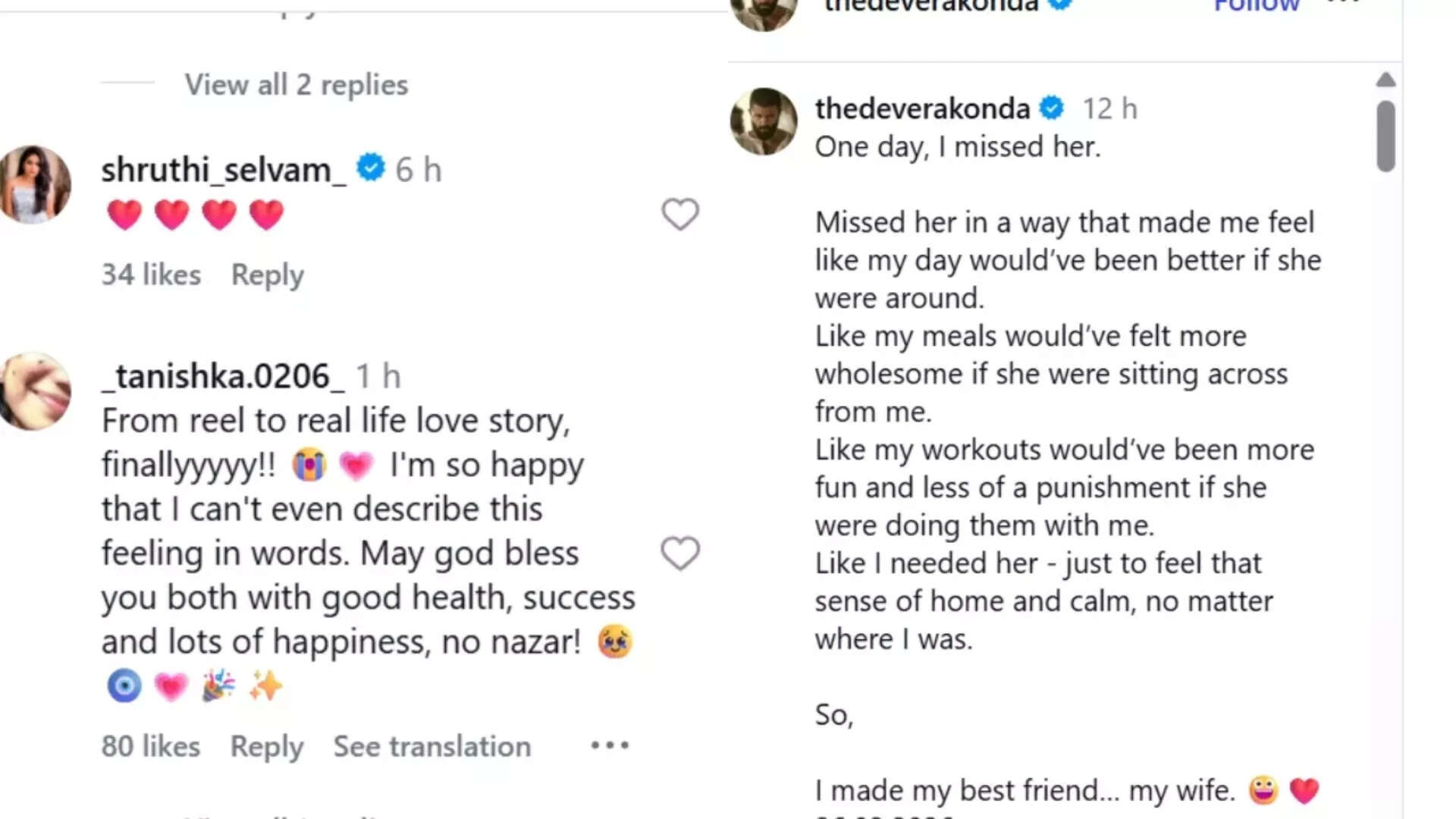Open more options on tanishka's comment
This screenshot has width=1456, height=819.
[610, 745]
